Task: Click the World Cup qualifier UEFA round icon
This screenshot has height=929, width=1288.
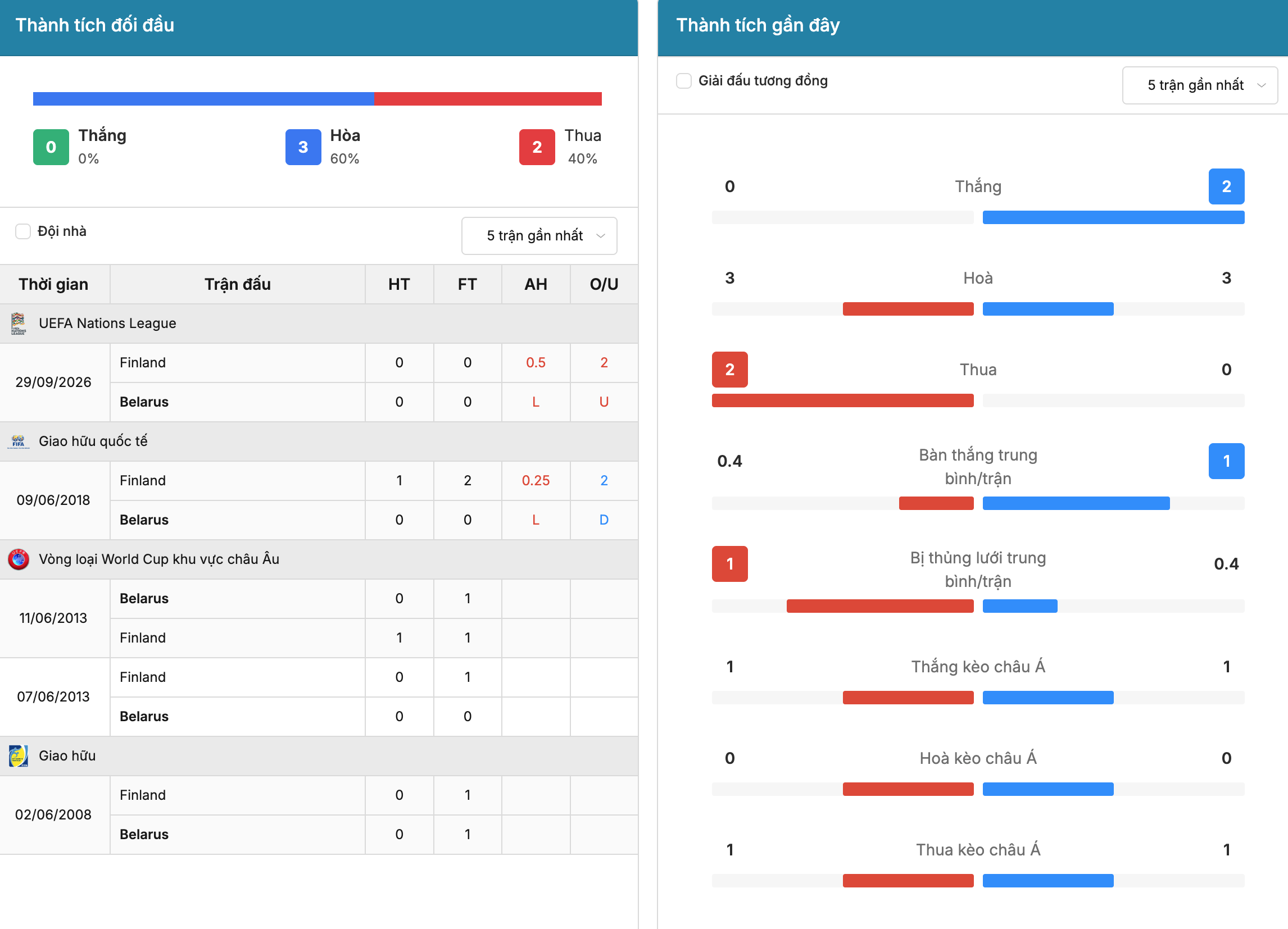Action: click(18, 559)
